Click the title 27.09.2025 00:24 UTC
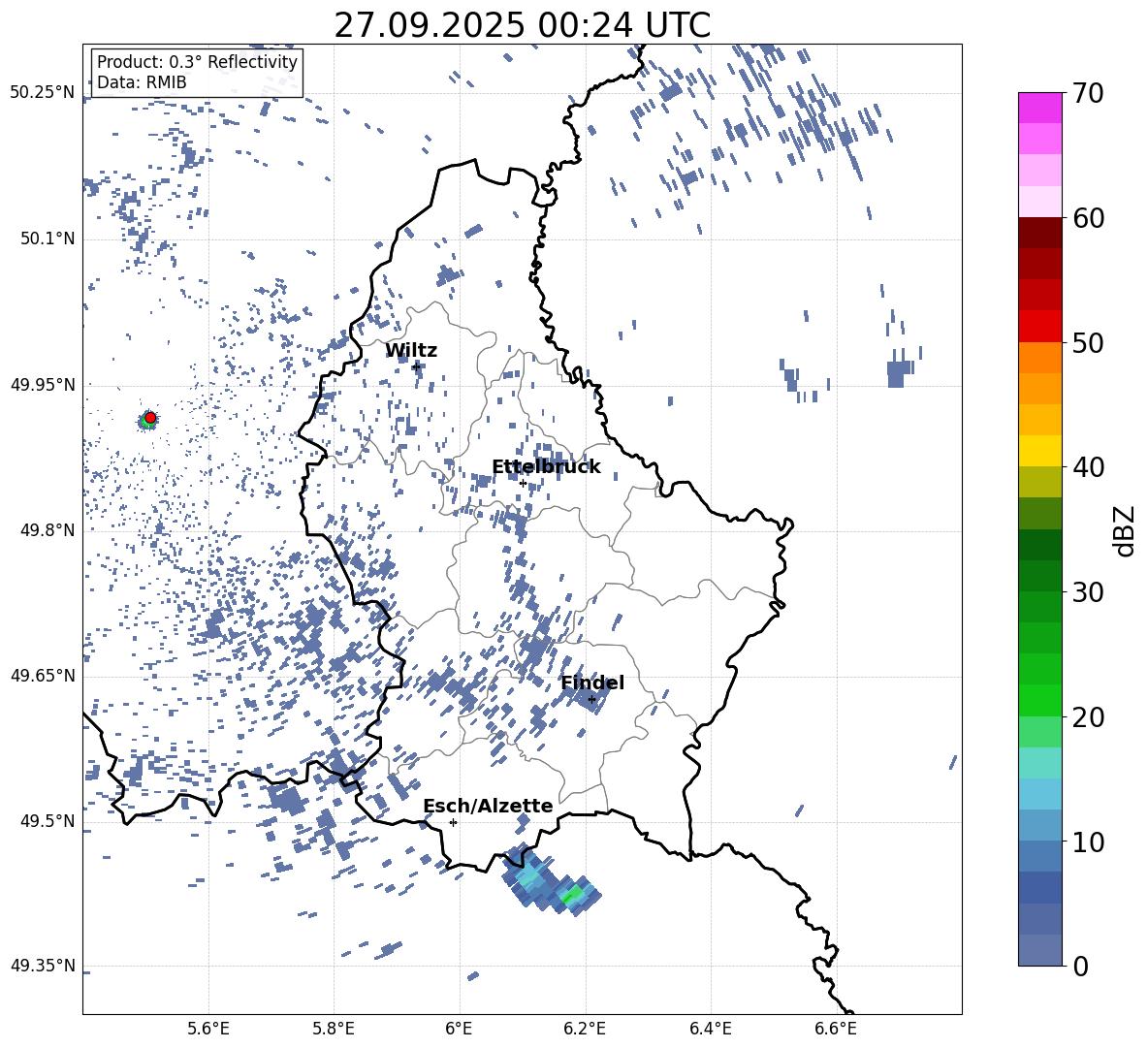Screen dimensions: 1148x1048 (522, 25)
